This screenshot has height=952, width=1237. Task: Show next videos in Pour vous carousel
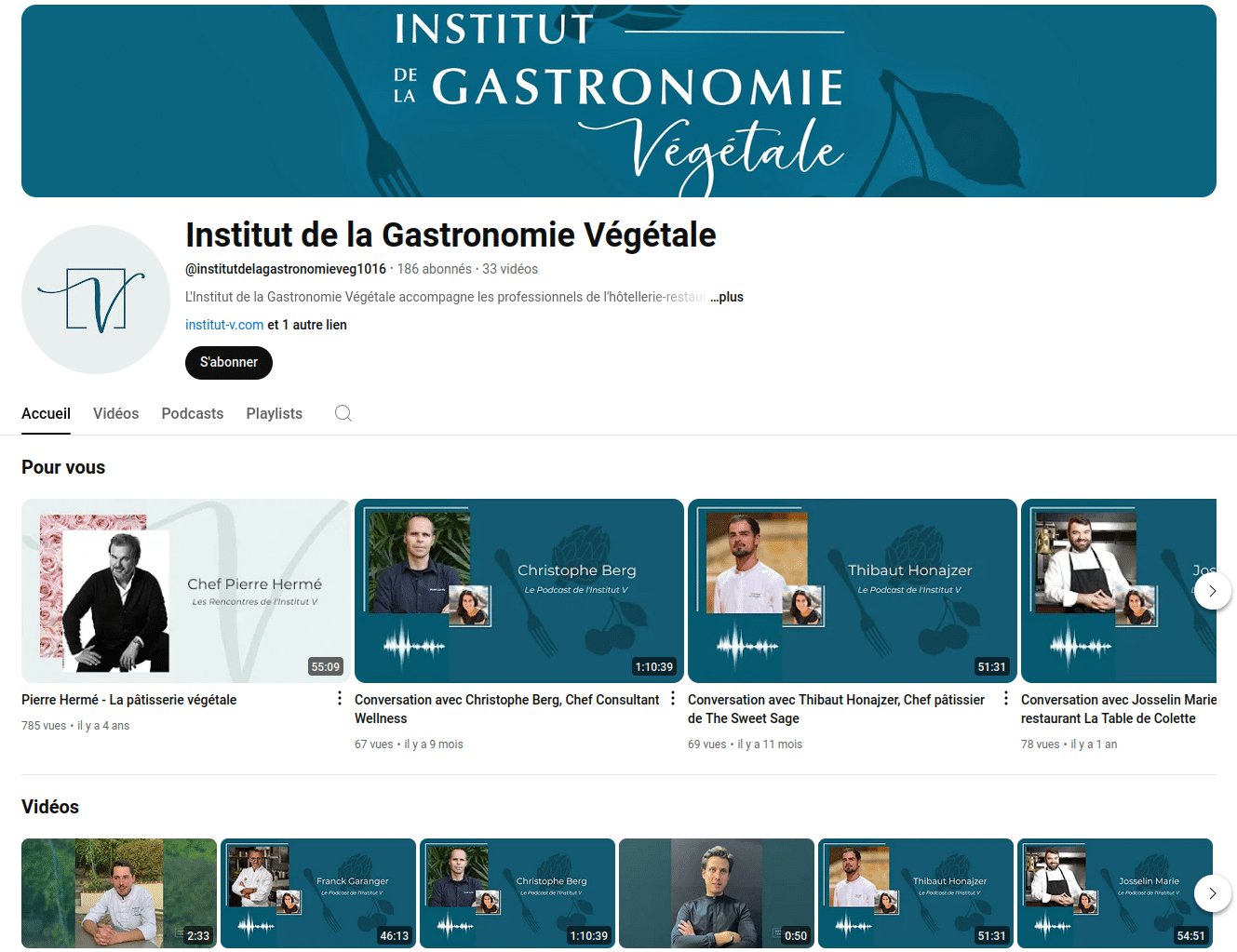1213,591
